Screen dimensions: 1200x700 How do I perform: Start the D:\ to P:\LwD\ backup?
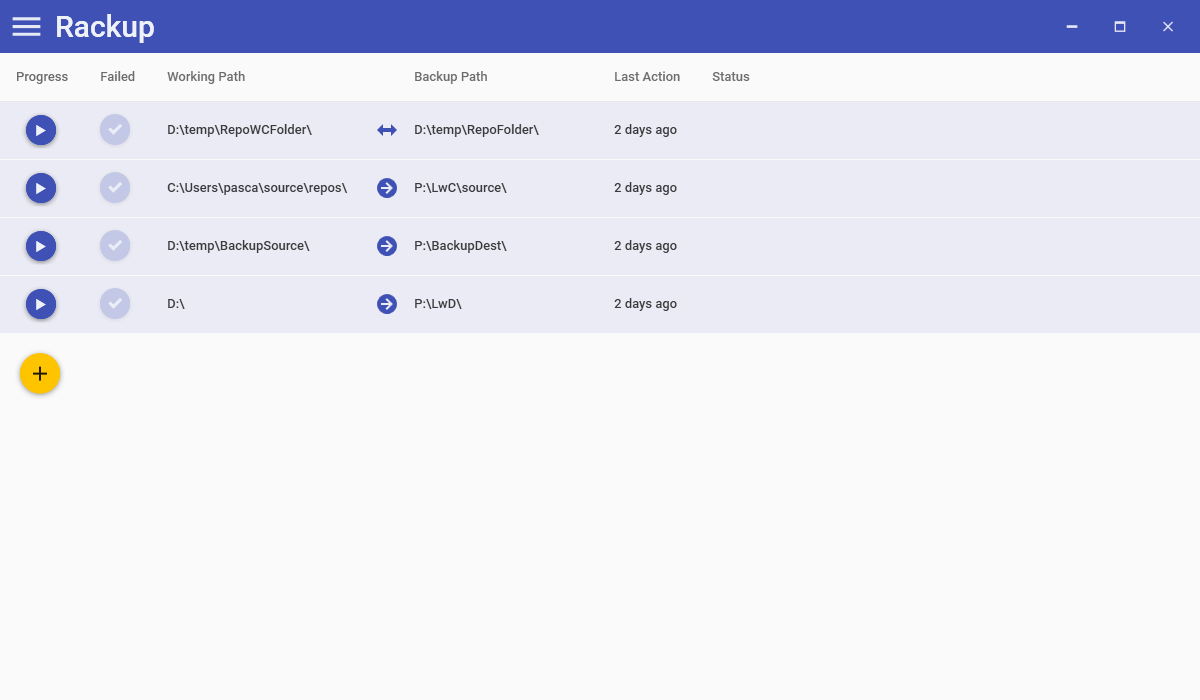41,304
